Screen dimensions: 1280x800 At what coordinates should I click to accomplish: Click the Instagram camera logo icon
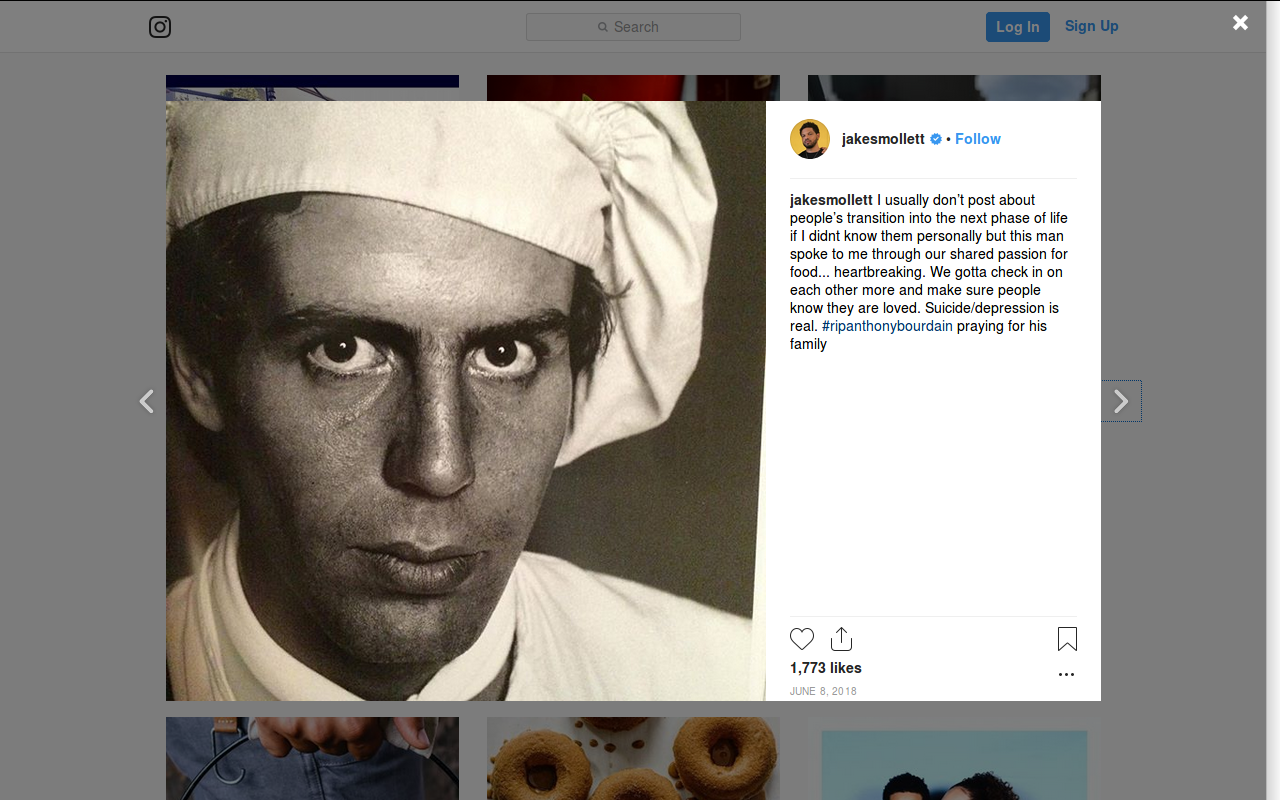[x=160, y=27]
